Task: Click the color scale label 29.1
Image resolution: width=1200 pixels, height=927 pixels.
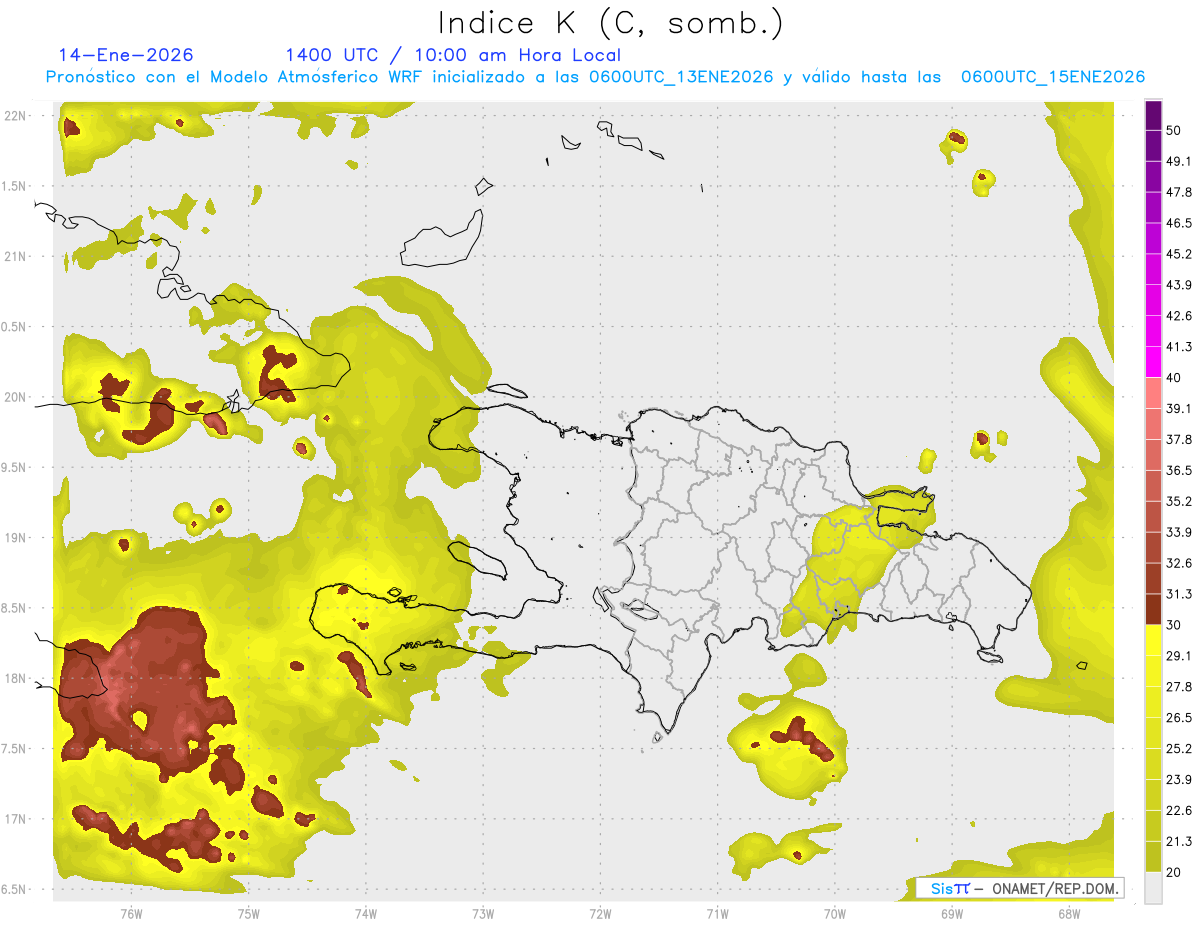Action: pyautogui.click(x=1179, y=655)
